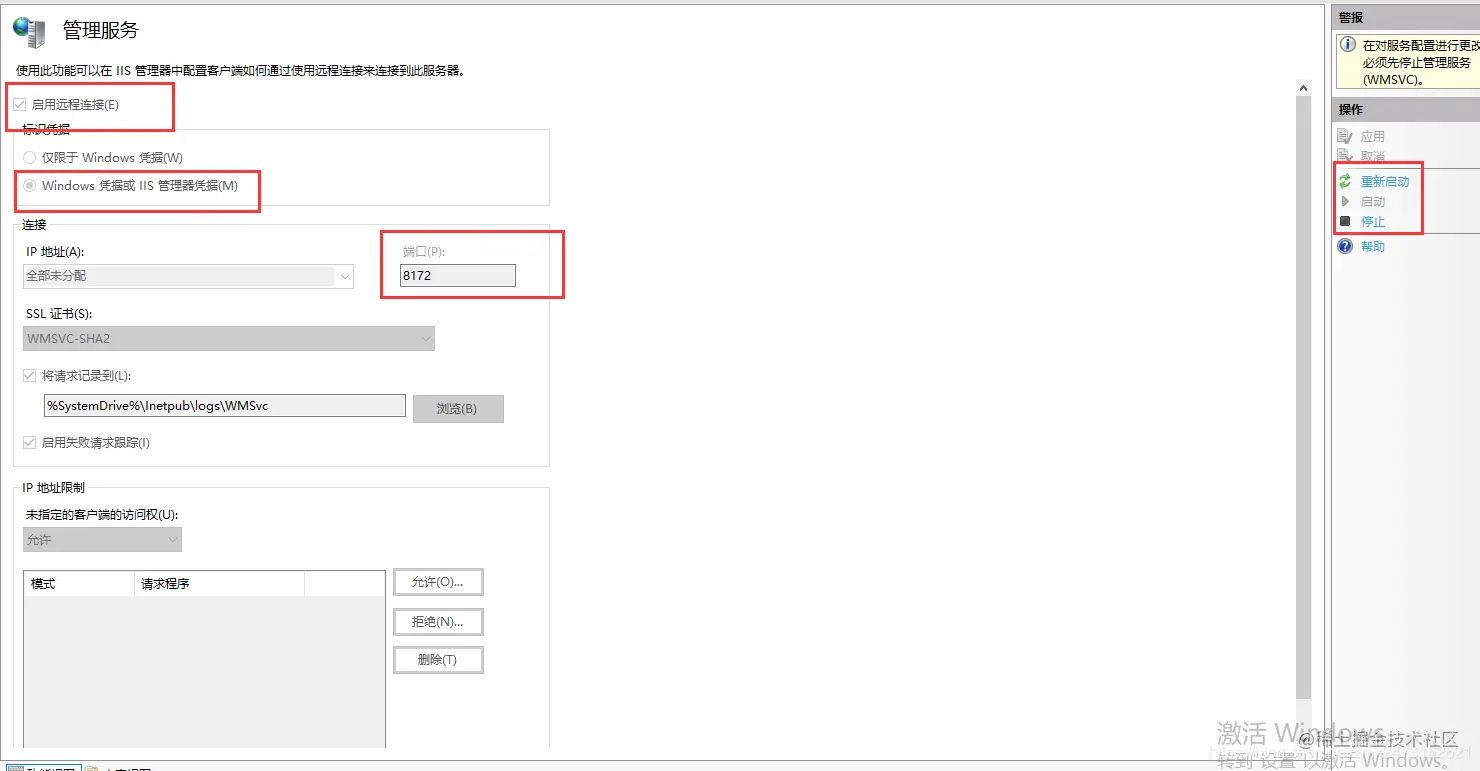Select Windows 凭据或 IIS 管理器凭据(M) radio button

click(29, 186)
